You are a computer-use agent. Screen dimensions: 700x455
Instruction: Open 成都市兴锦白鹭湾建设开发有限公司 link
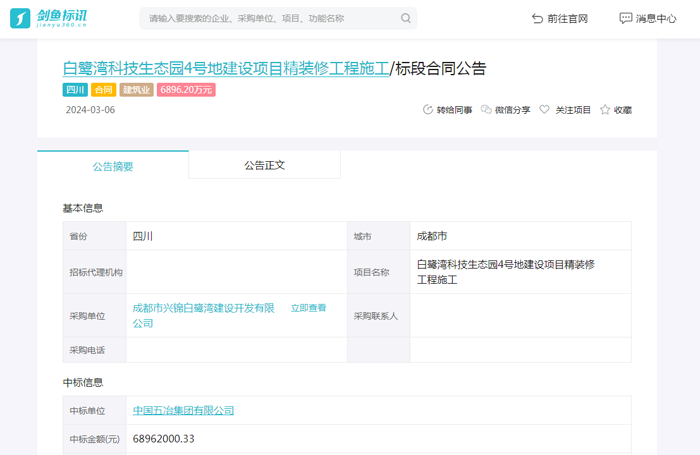coord(204,315)
